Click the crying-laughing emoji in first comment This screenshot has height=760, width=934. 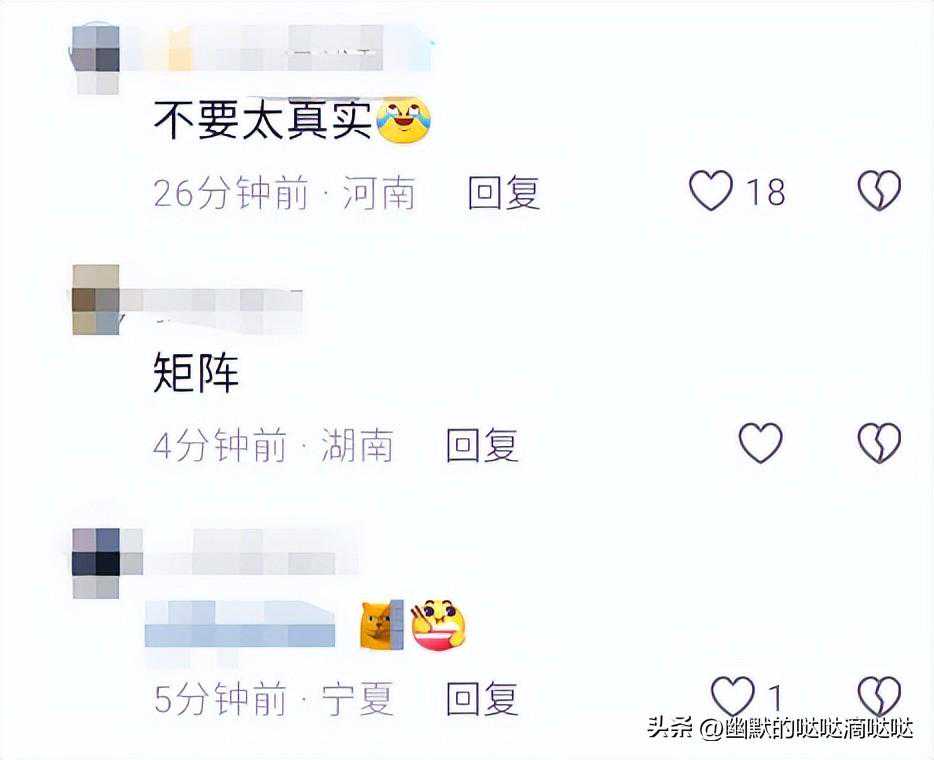(x=403, y=120)
